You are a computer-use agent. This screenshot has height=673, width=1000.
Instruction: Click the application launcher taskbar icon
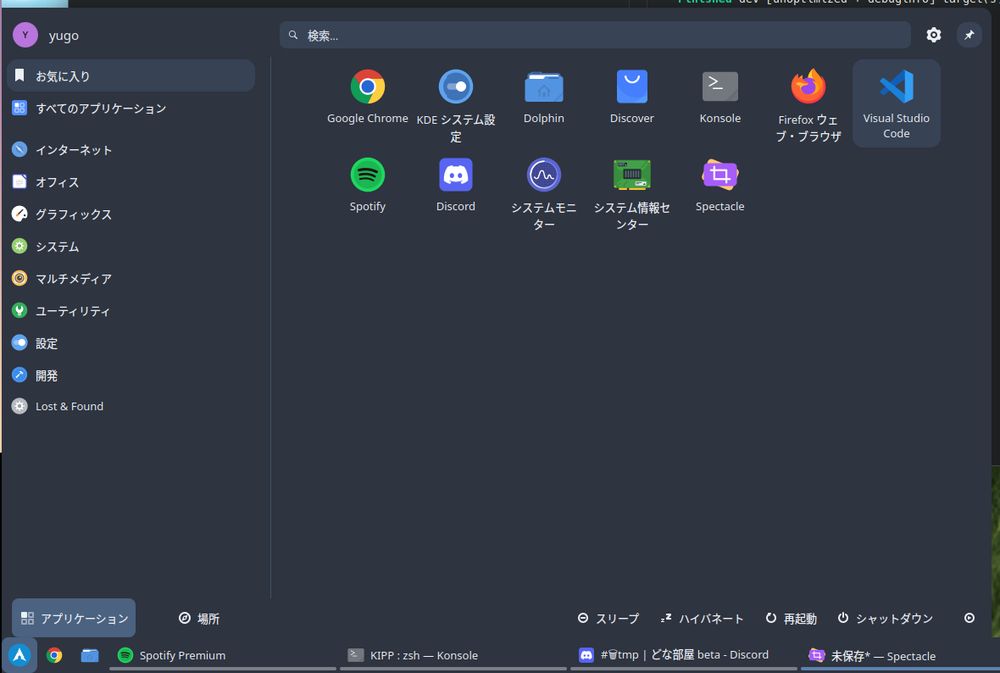pos(20,655)
